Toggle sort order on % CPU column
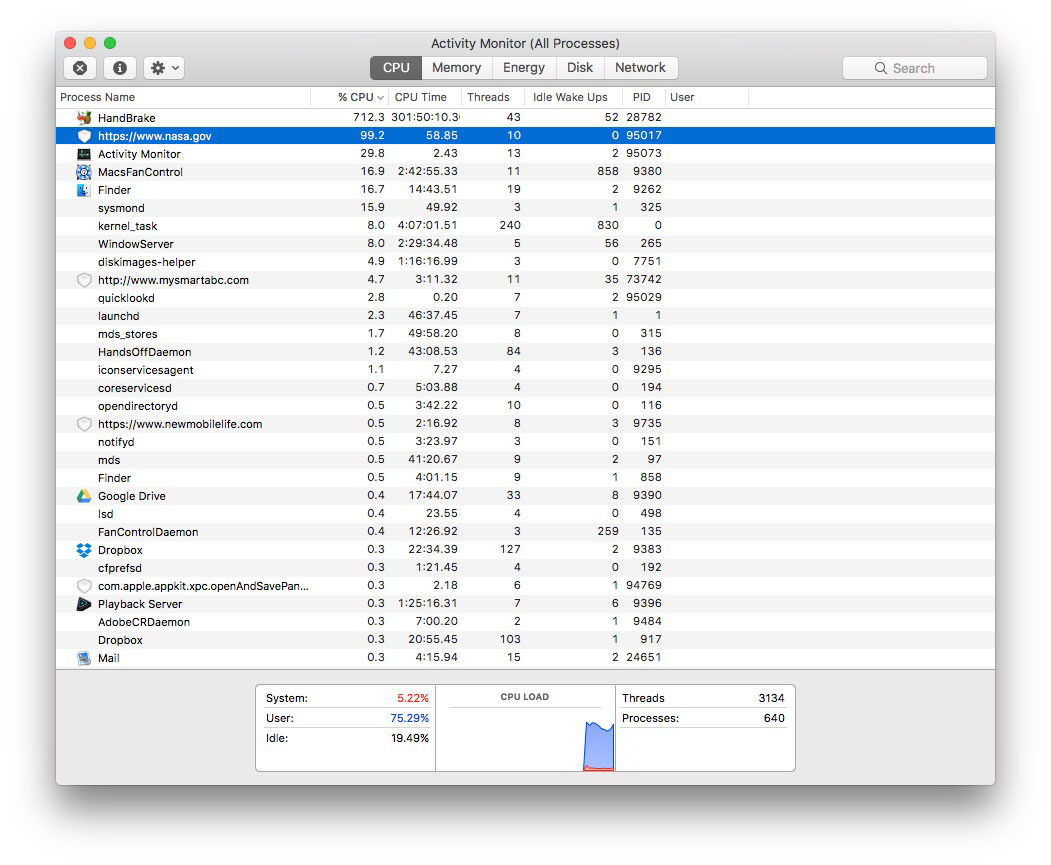 pos(351,97)
